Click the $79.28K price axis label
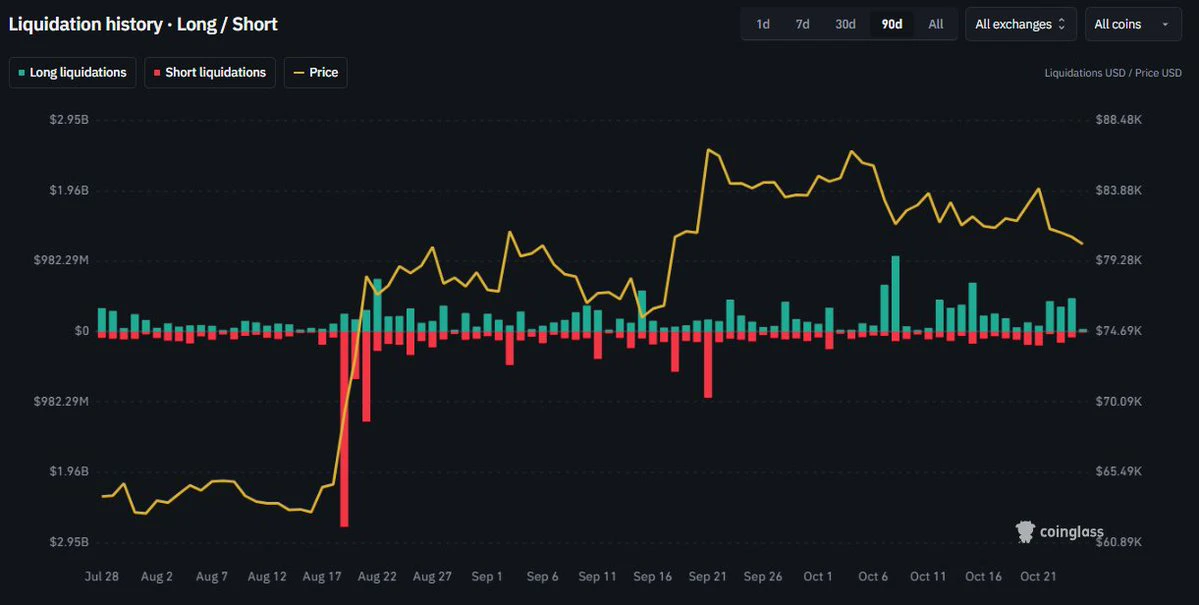The width and height of the screenshot is (1199, 605). [x=1119, y=261]
